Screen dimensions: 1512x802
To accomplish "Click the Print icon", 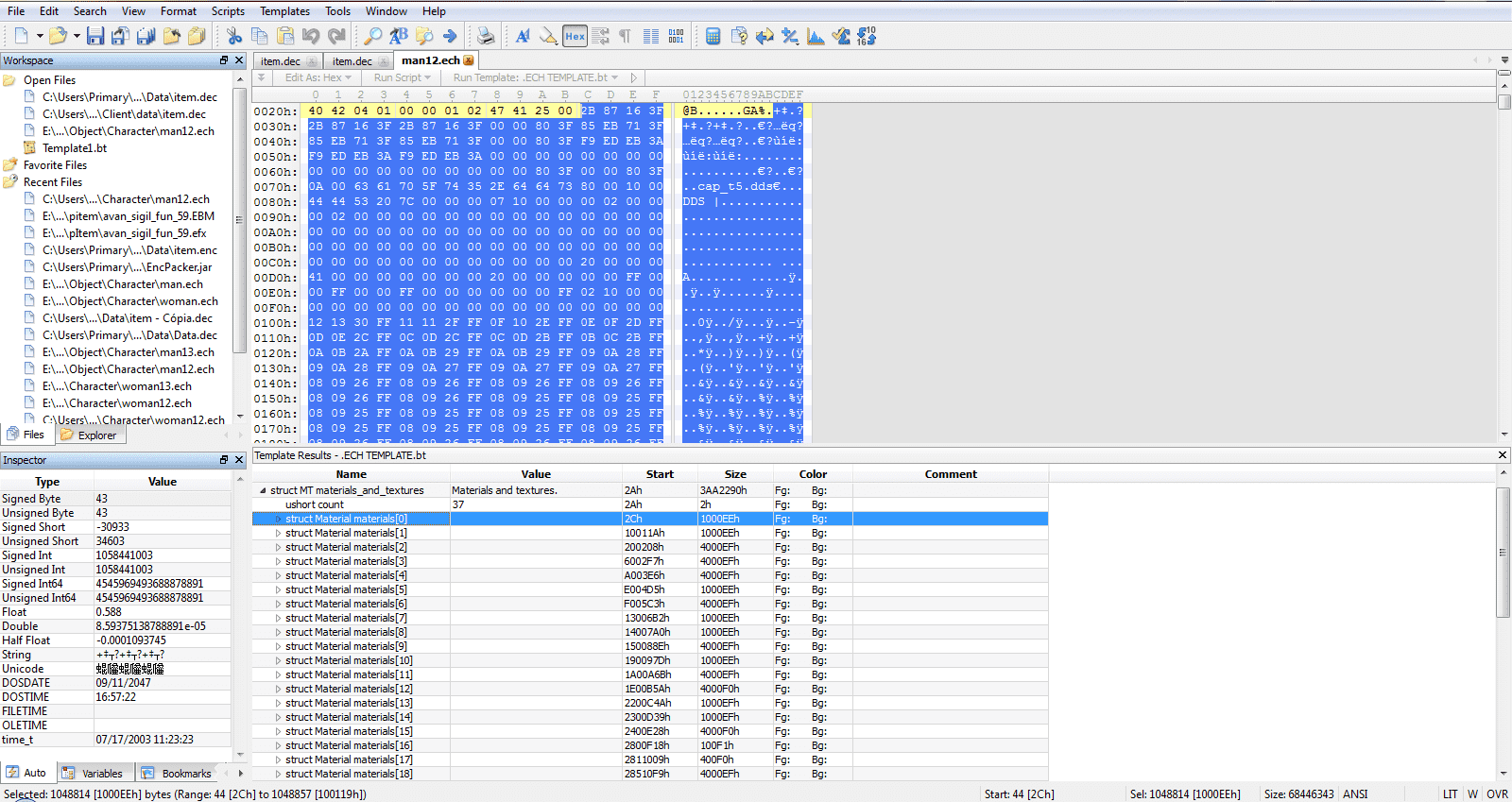I will pyautogui.click(x=486, y=36).
